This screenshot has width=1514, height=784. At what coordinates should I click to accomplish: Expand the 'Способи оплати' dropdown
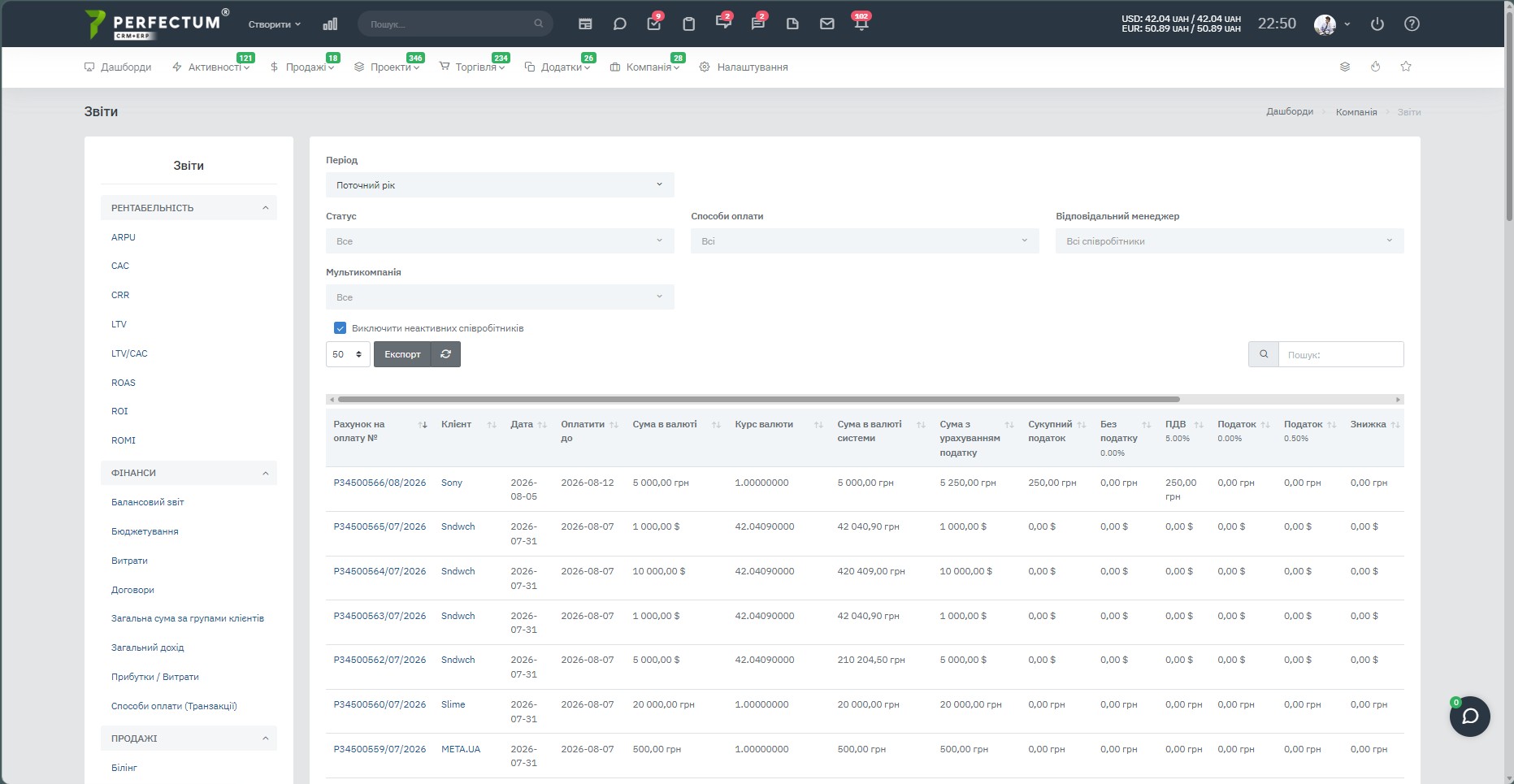tap(865, 241)
